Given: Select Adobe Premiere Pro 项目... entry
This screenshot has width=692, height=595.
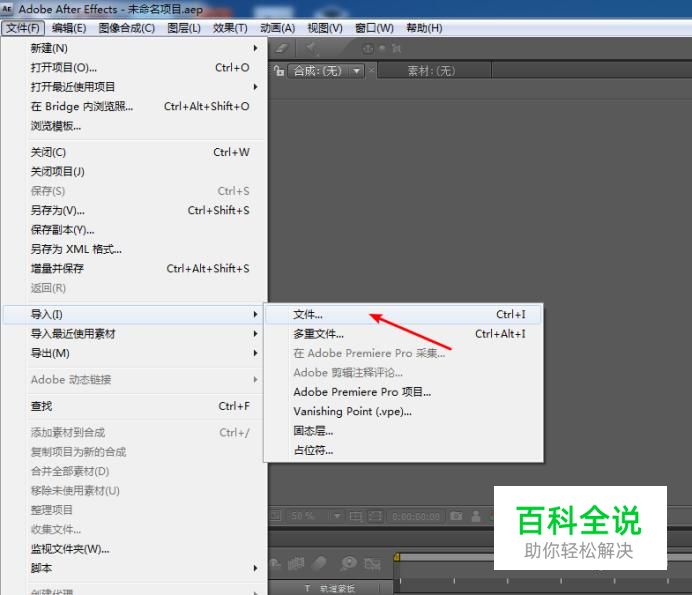Looking at the screenshot, I should [403, 392].
